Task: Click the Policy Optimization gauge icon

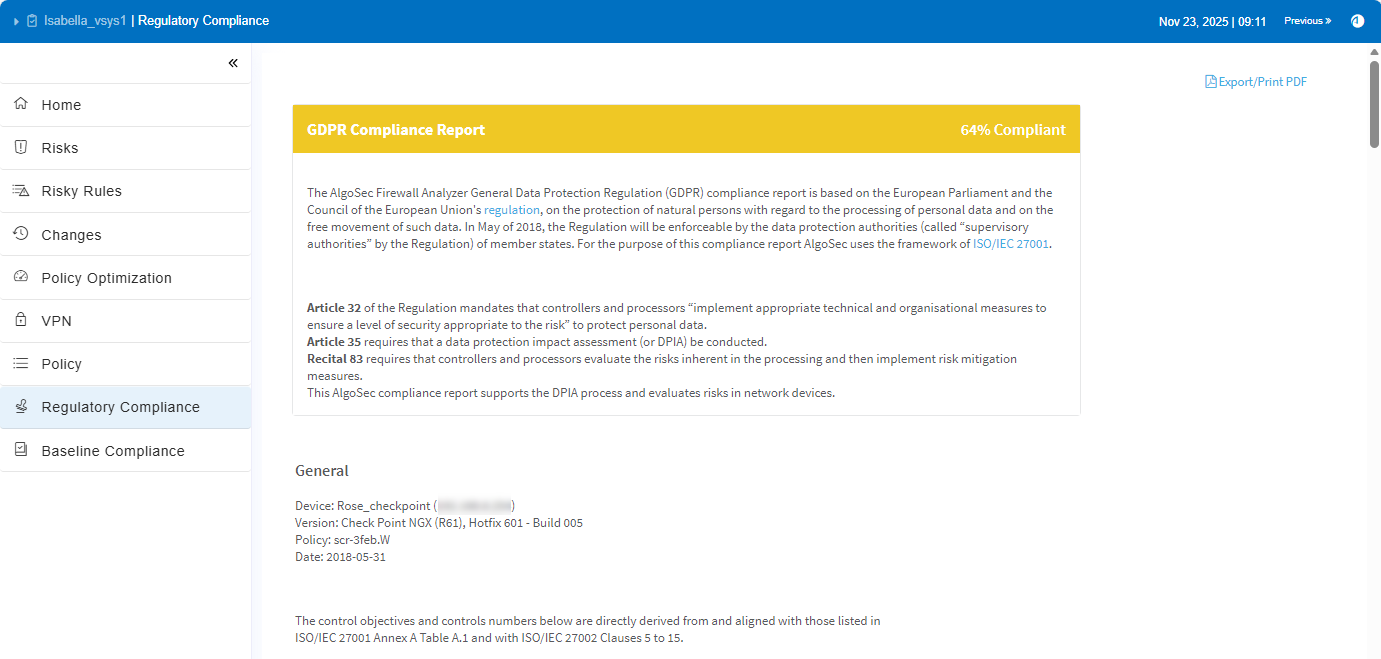Action: point(21,277)
